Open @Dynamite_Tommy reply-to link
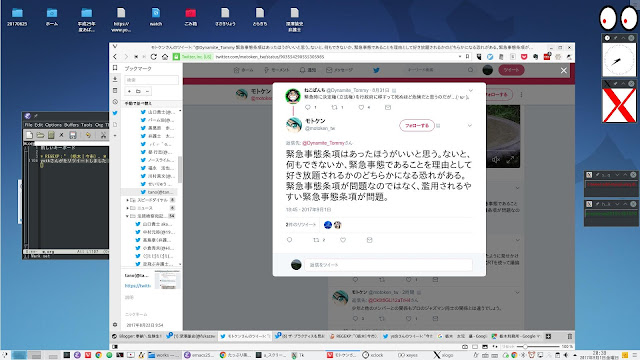 click(323, 143)
